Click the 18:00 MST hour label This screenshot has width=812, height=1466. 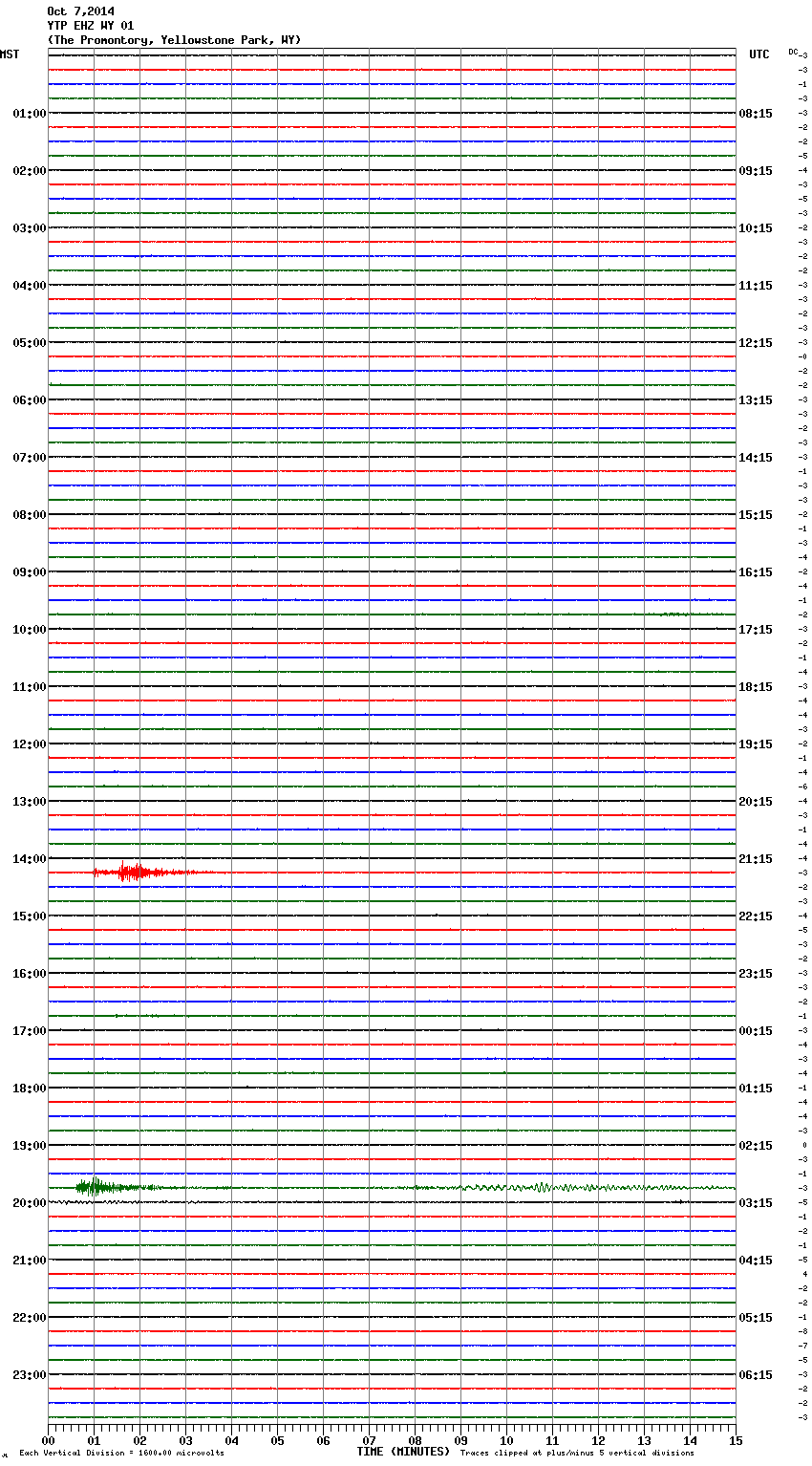(29, 1089)
